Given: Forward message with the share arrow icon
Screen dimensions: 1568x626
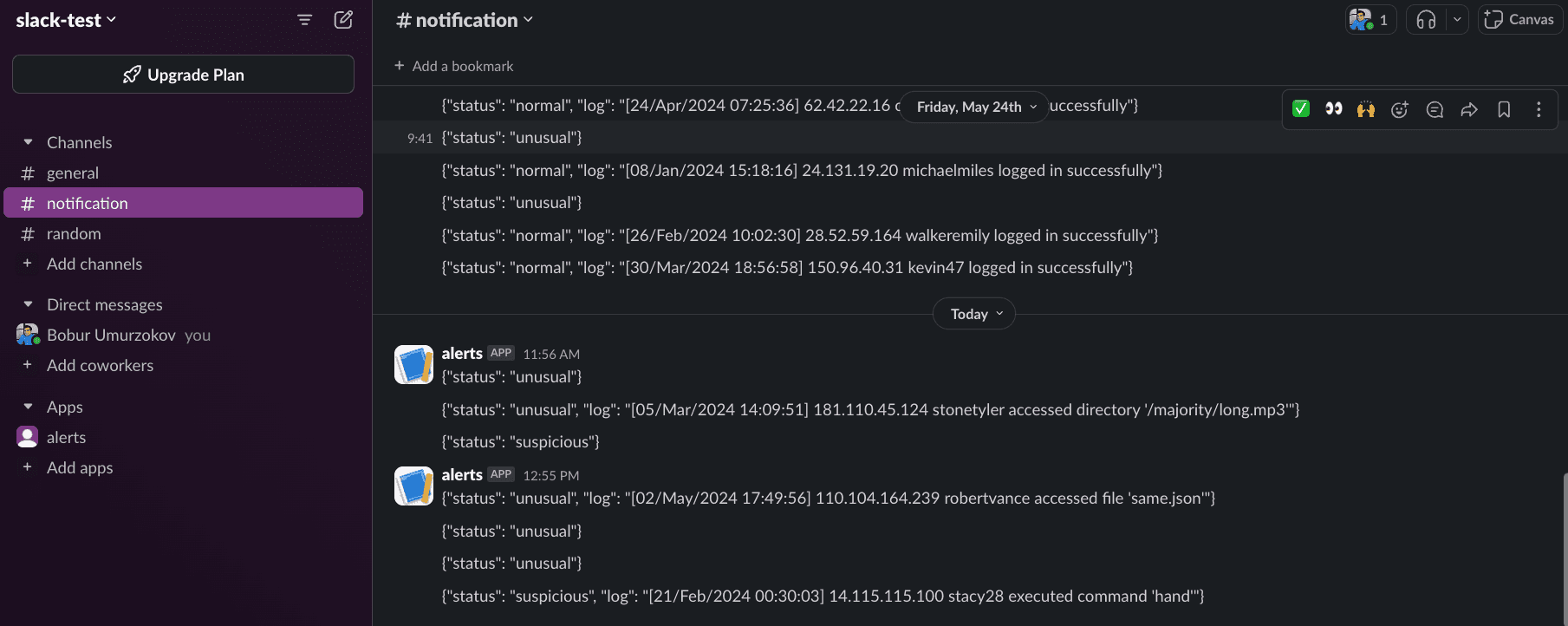Looking at the screenshot, I should [1469, 109].
